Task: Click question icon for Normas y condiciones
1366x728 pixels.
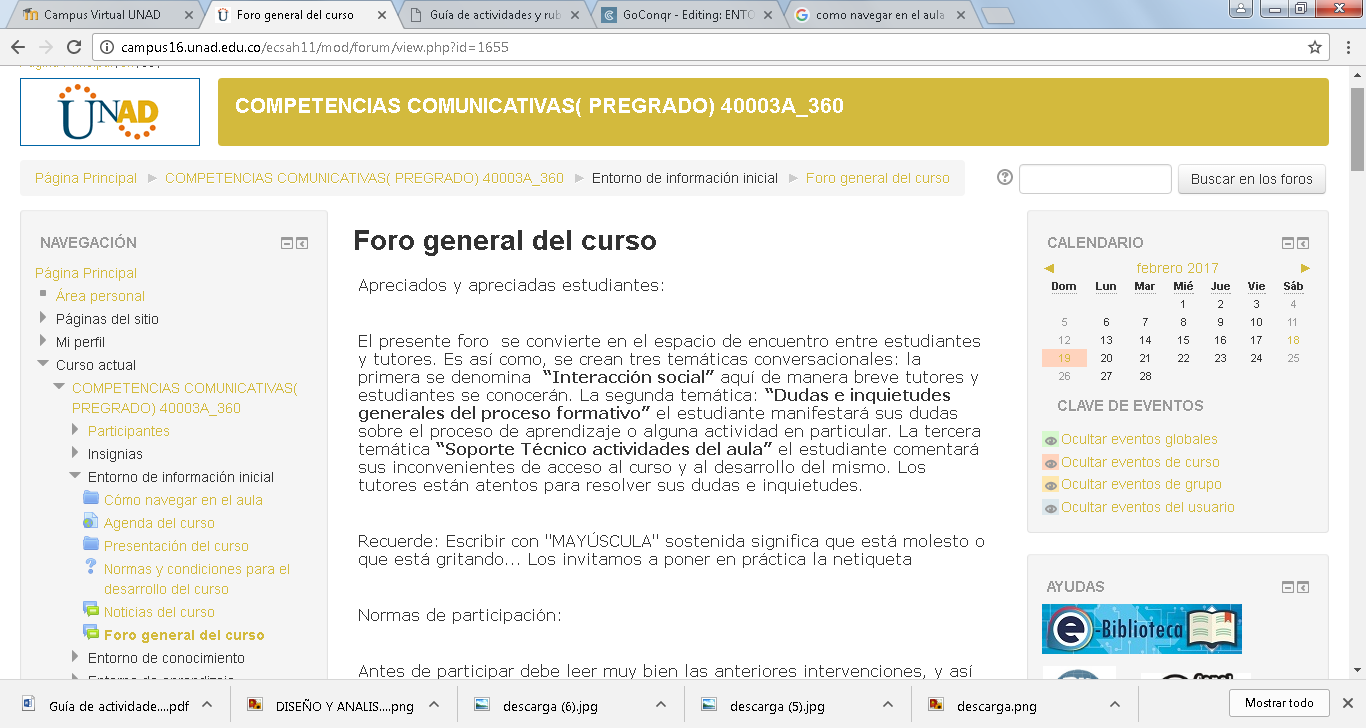Action: 91,567
